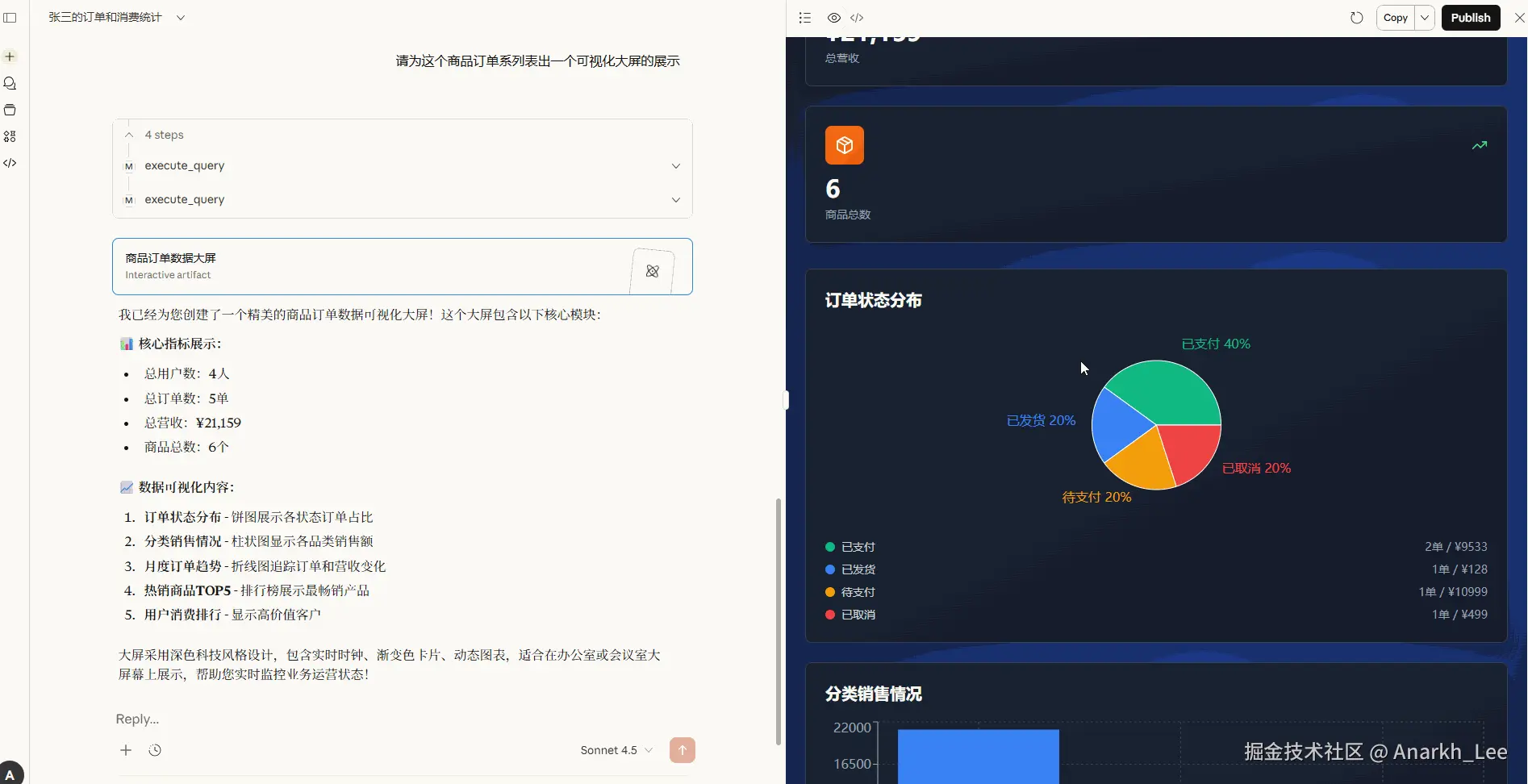Viewport: 1528px width, 784px height.
Task: Click the 待支付 20% pie label
Action: coord(1096,498)
